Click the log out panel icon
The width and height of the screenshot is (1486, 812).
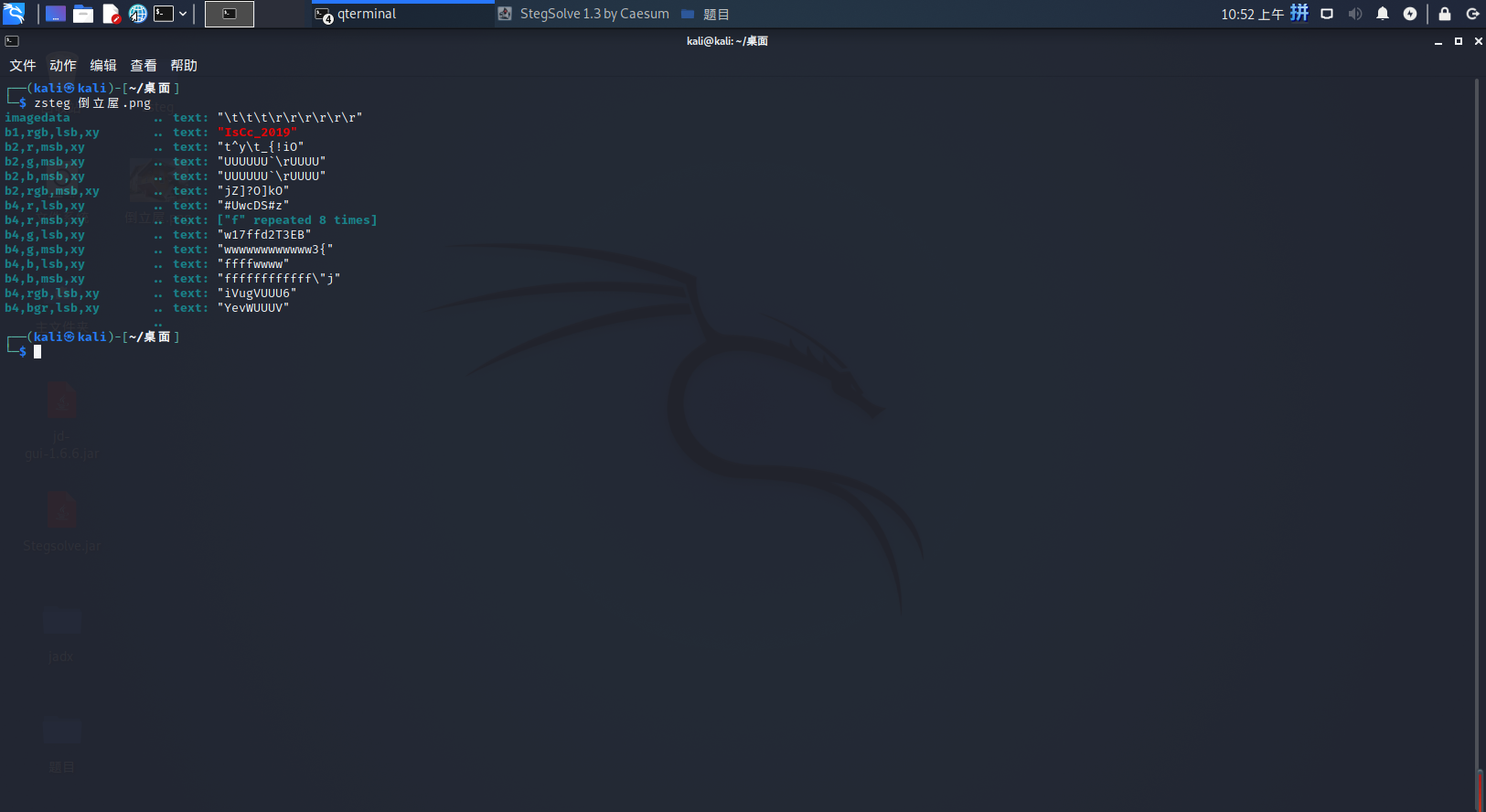point(1472,14)
